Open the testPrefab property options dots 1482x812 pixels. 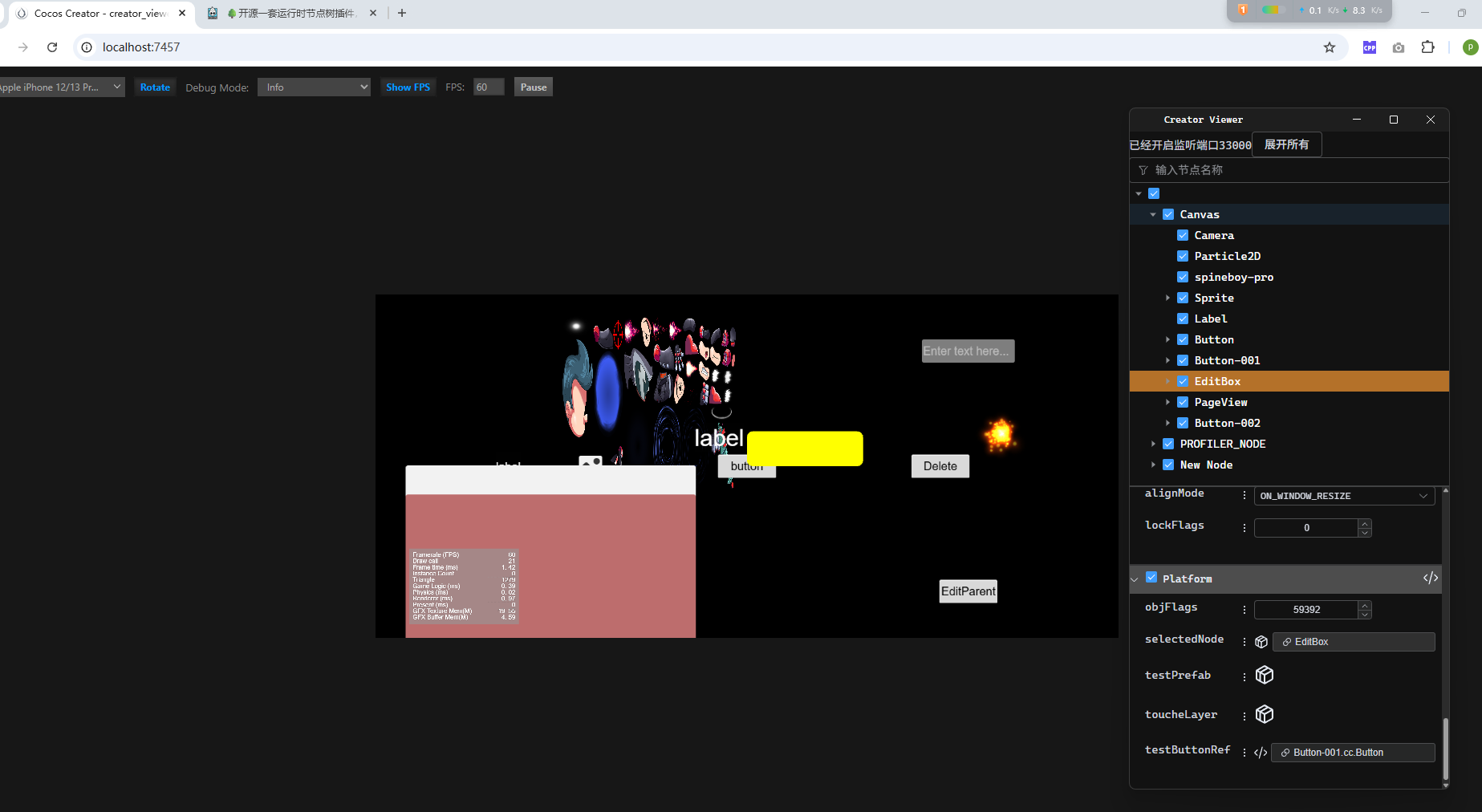click(x=1244, y=677)
